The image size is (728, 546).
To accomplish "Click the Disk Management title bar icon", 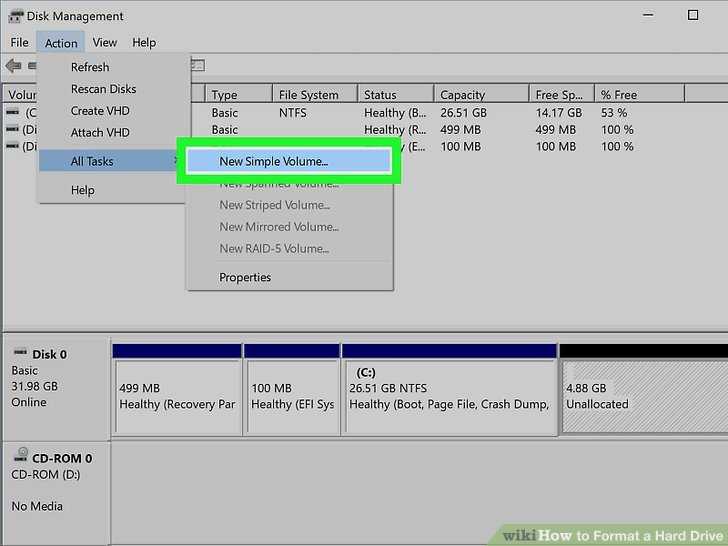I will pos(15,16).
